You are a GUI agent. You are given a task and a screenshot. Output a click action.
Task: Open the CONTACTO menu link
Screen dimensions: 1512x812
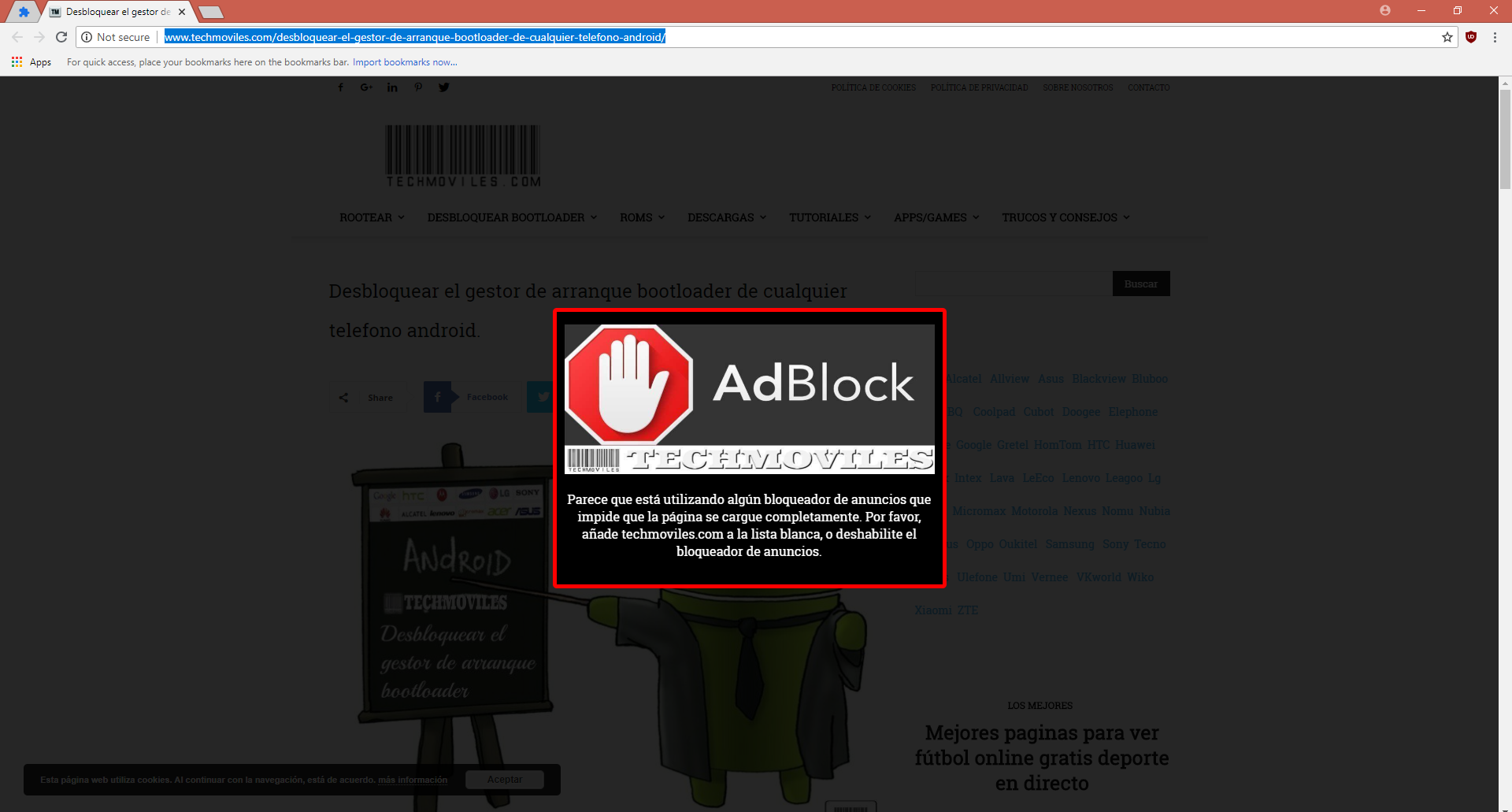[x=1149, y=87]
